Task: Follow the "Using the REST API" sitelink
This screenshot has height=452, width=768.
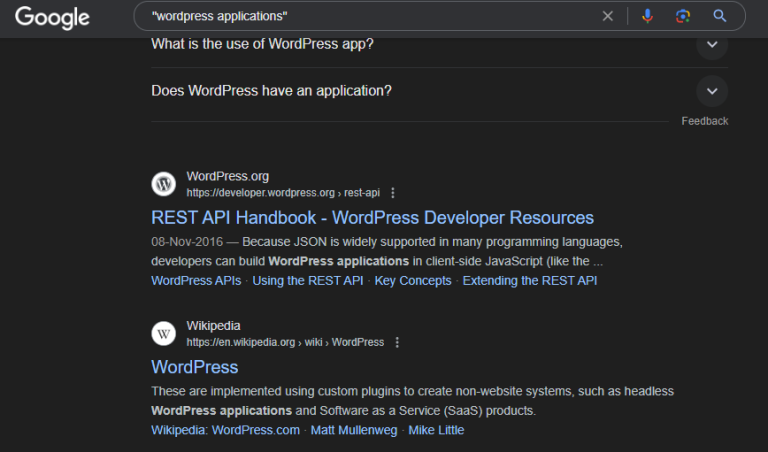Action: 308,281
